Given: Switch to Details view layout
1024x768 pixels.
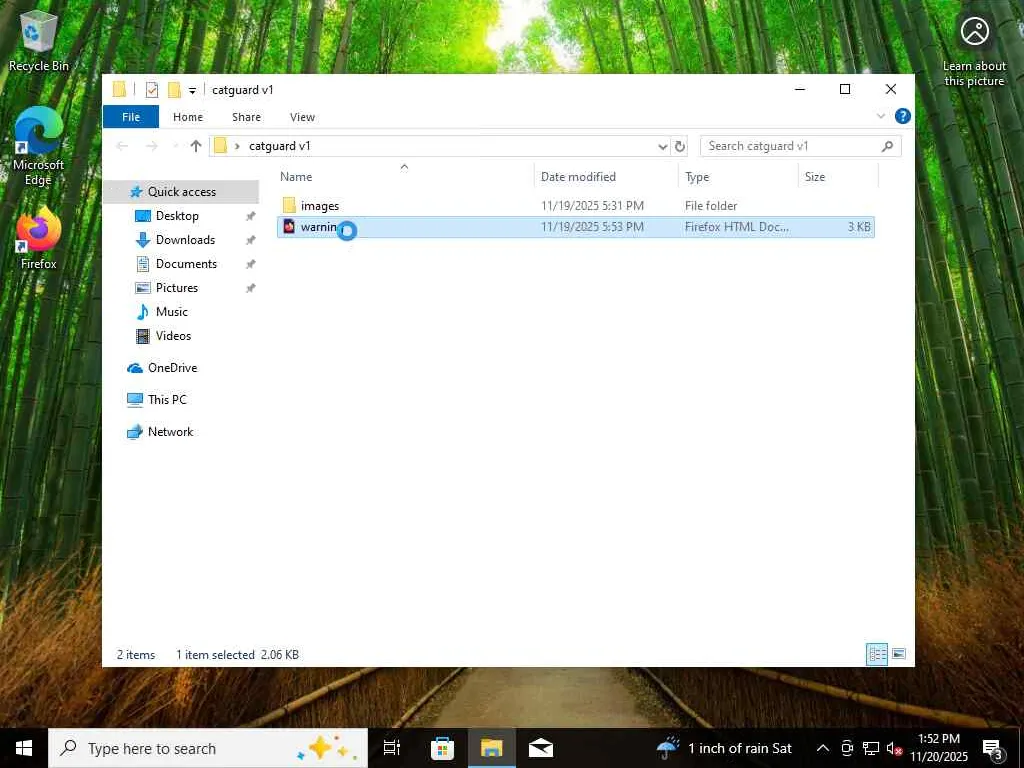Looking at the screenshot, I should pyautogui.click(x=876, y=654).
